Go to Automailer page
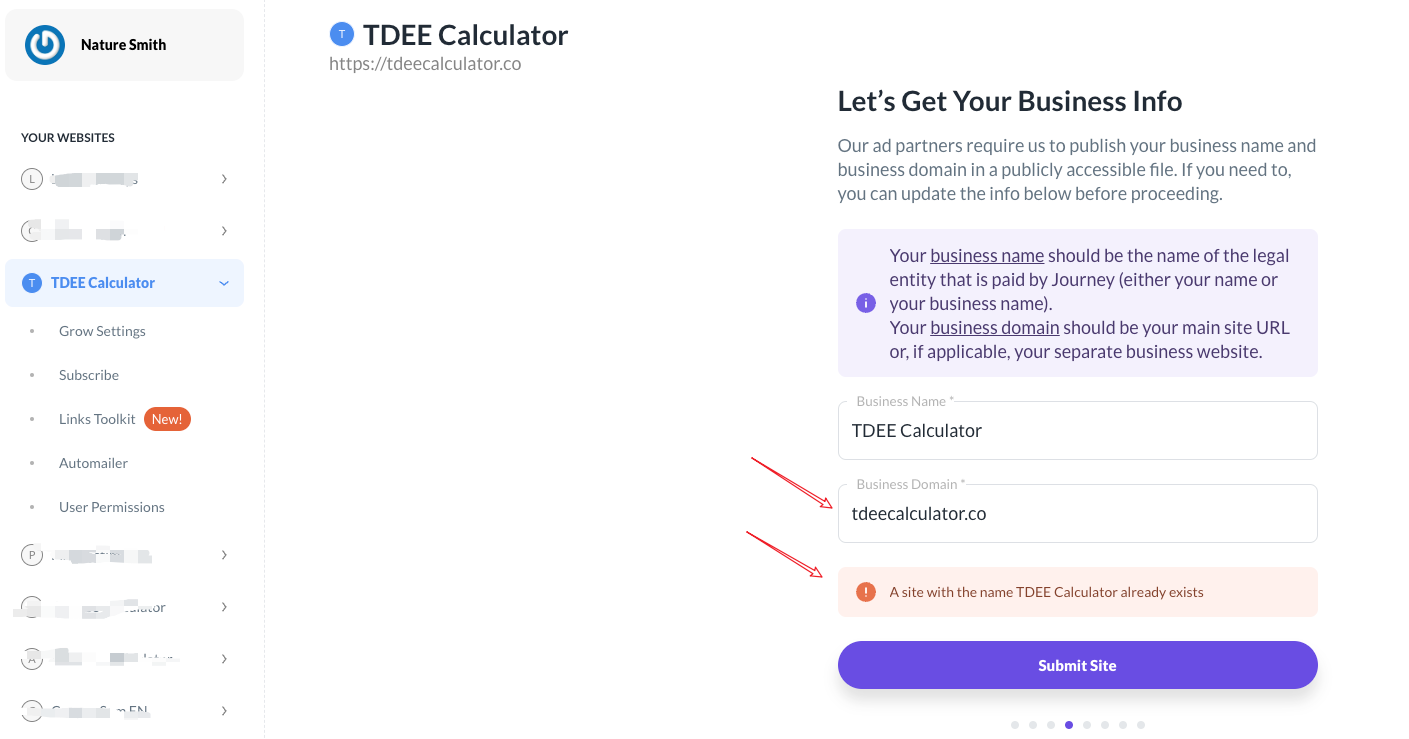Image resolution: width=1409 pixels, height=739 pixels. 93,463
